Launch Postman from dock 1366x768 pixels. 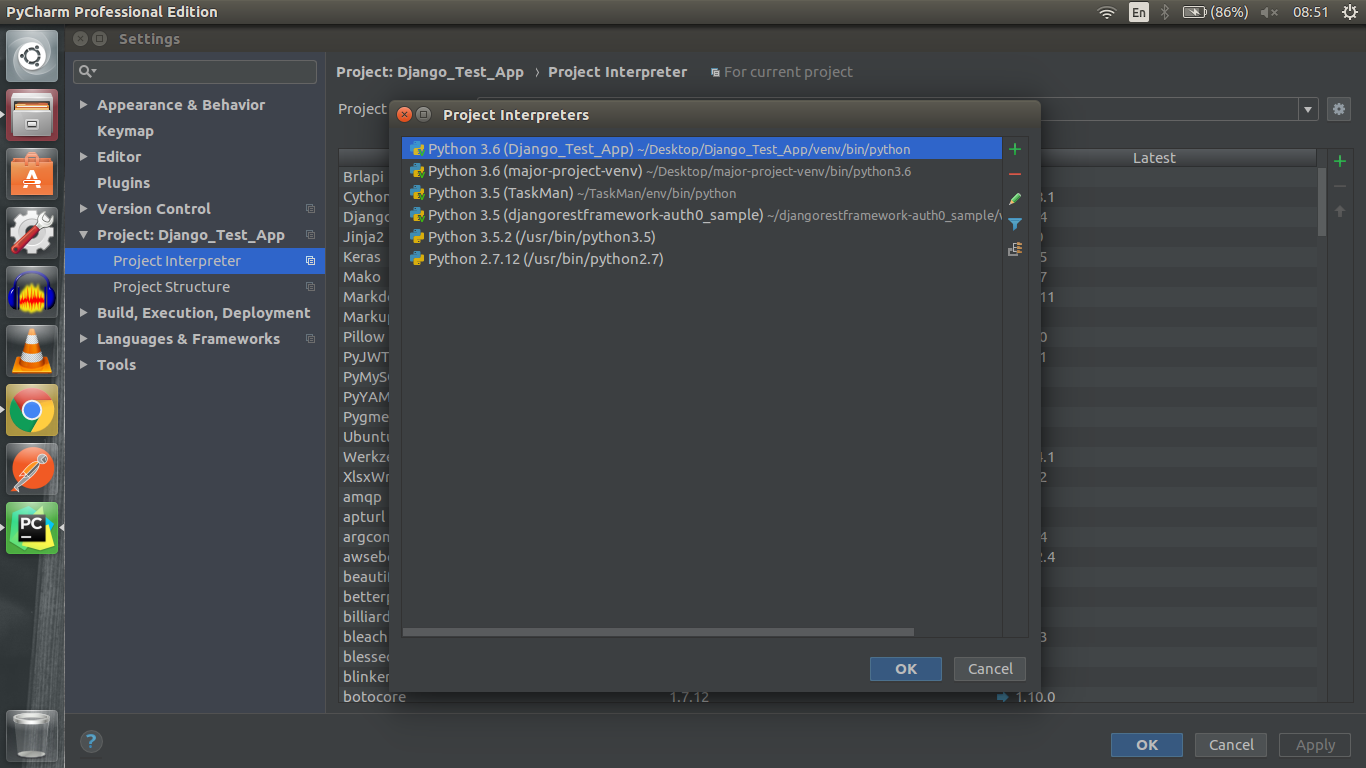[x=32, y=469]
